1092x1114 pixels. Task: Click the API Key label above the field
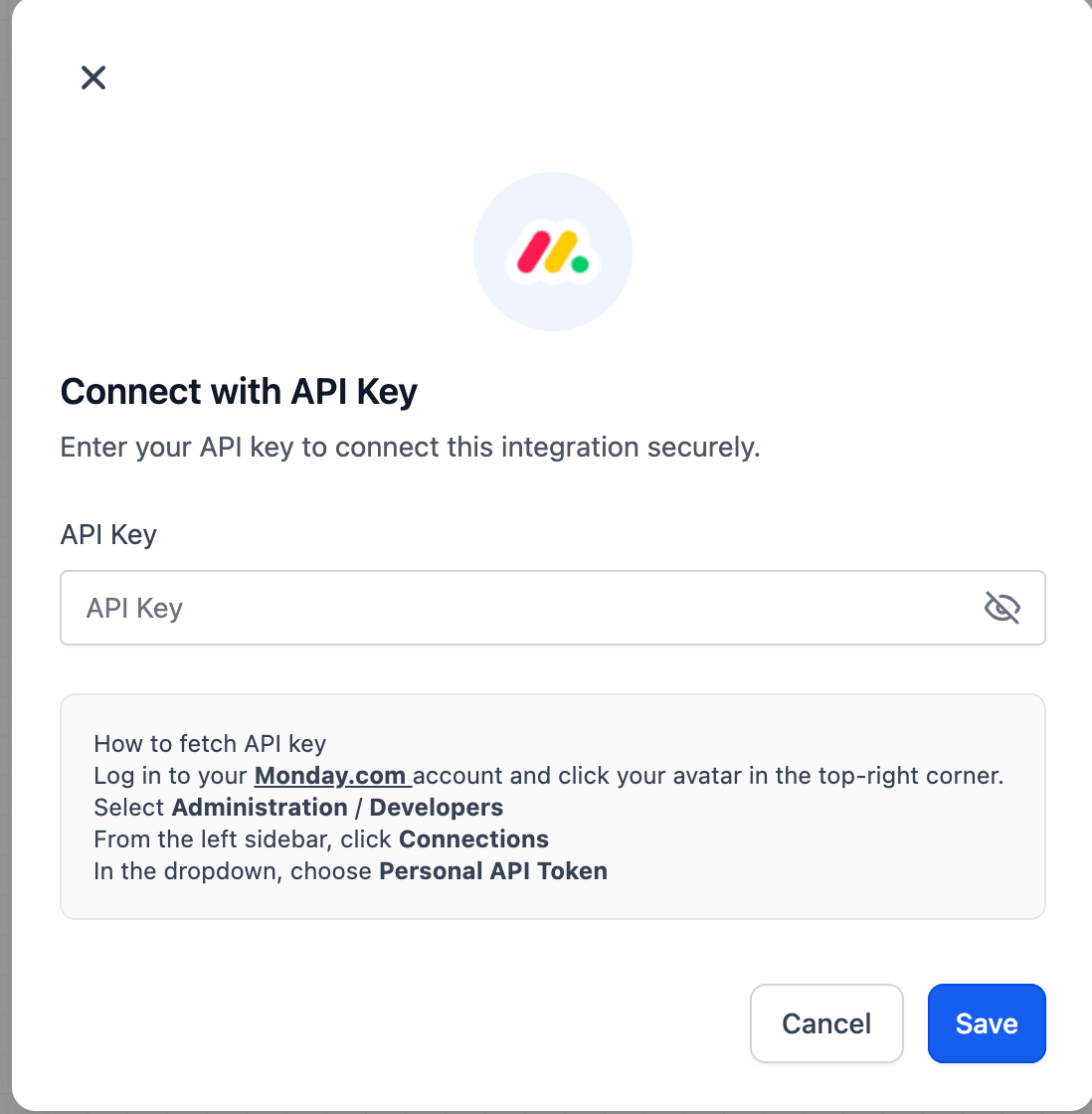[108, 535]
